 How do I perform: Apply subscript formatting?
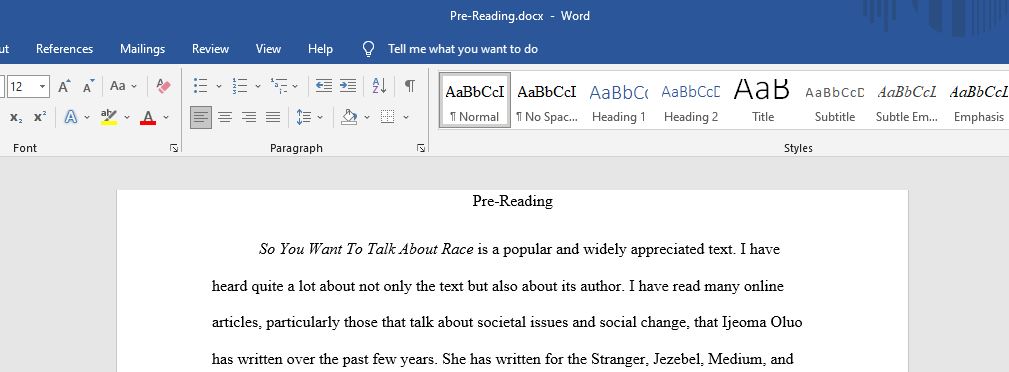pos(16,117)
